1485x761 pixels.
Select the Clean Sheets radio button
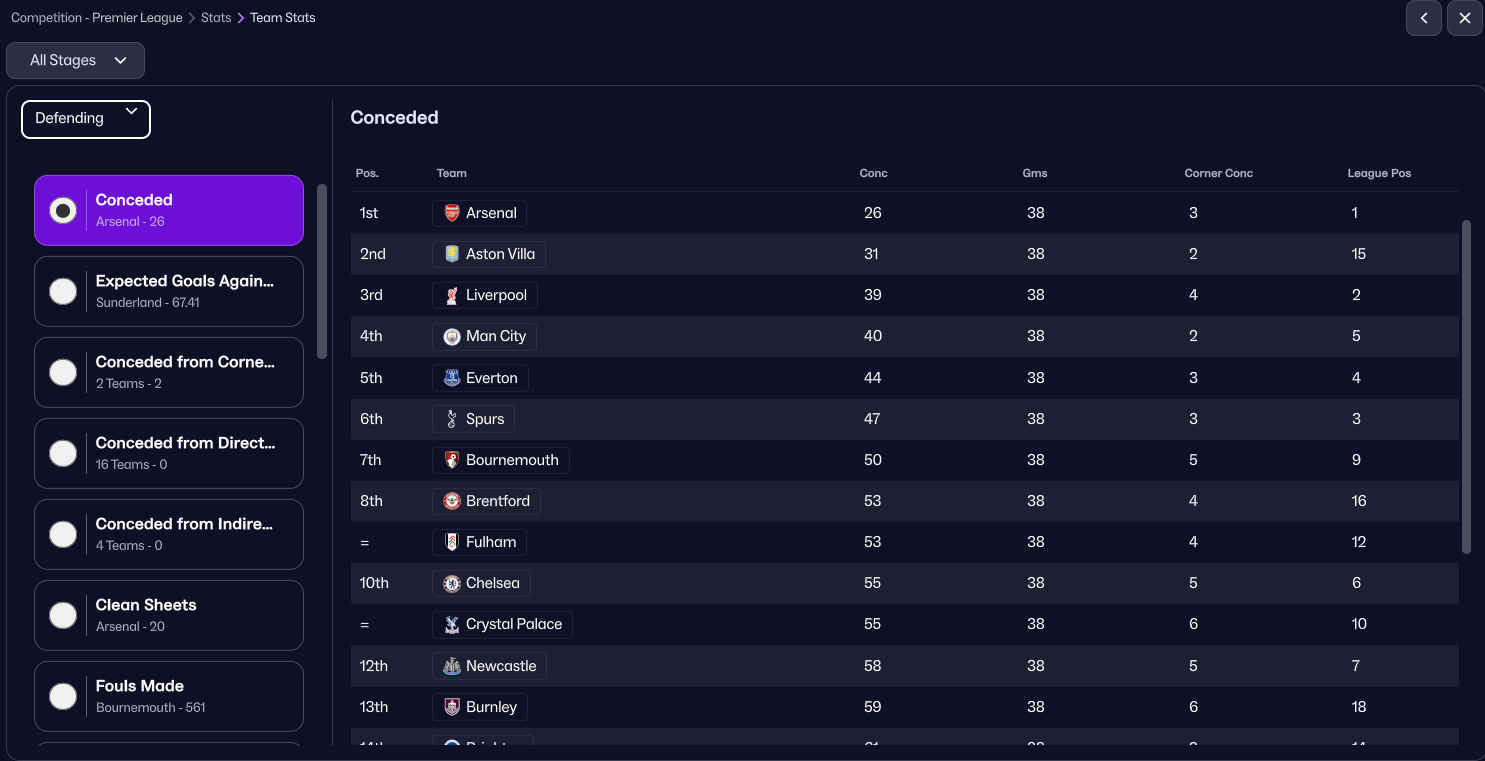coord(63,615)
